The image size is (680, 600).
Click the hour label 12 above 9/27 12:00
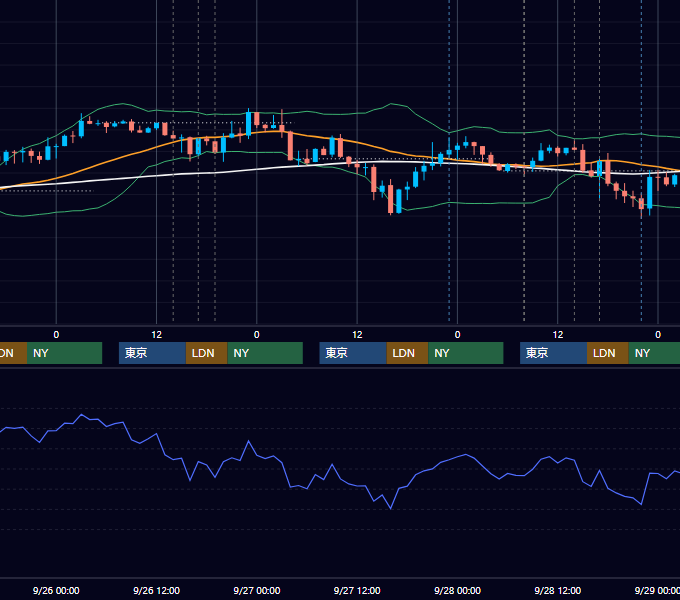(x=357, y=335)
